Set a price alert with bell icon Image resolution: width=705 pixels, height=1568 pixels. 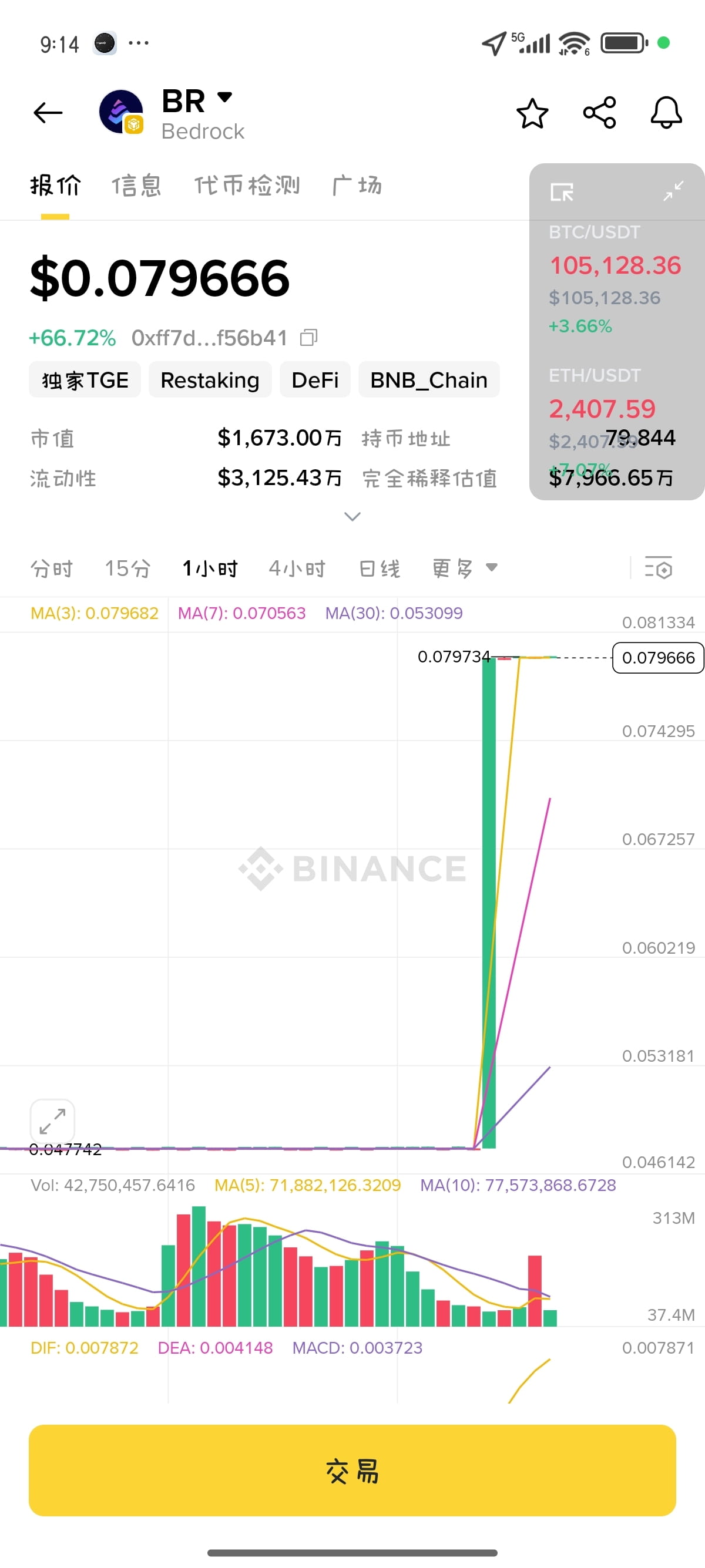(666, 113)
